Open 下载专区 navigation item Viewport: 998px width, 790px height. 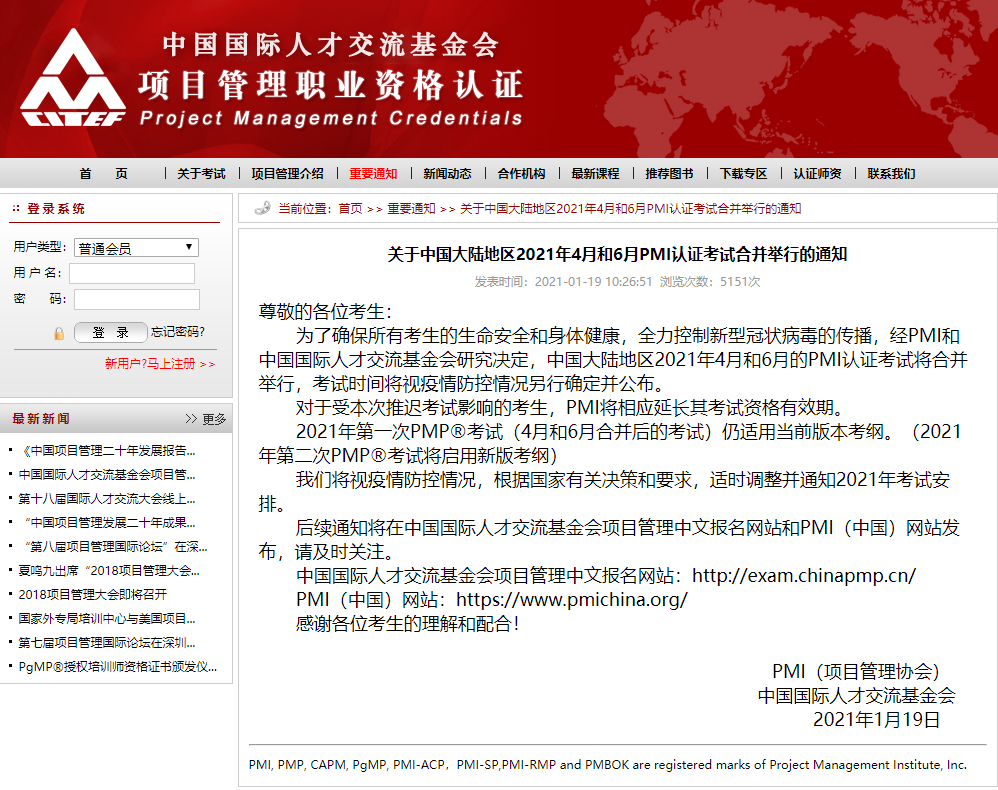point(743,174)
